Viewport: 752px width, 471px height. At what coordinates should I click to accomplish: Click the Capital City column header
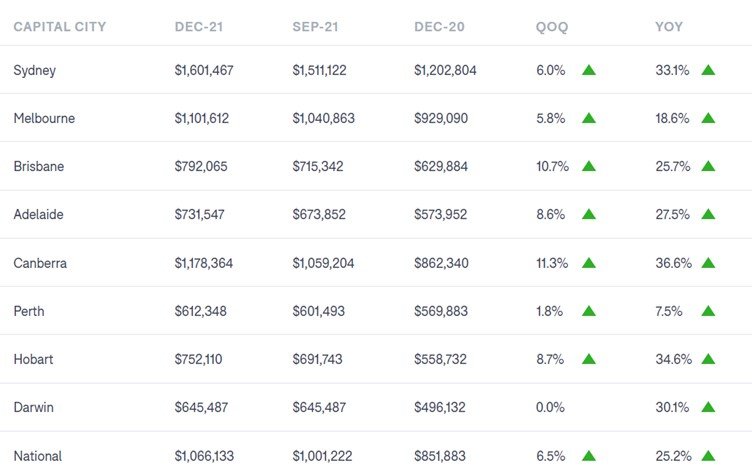[60, 27]
